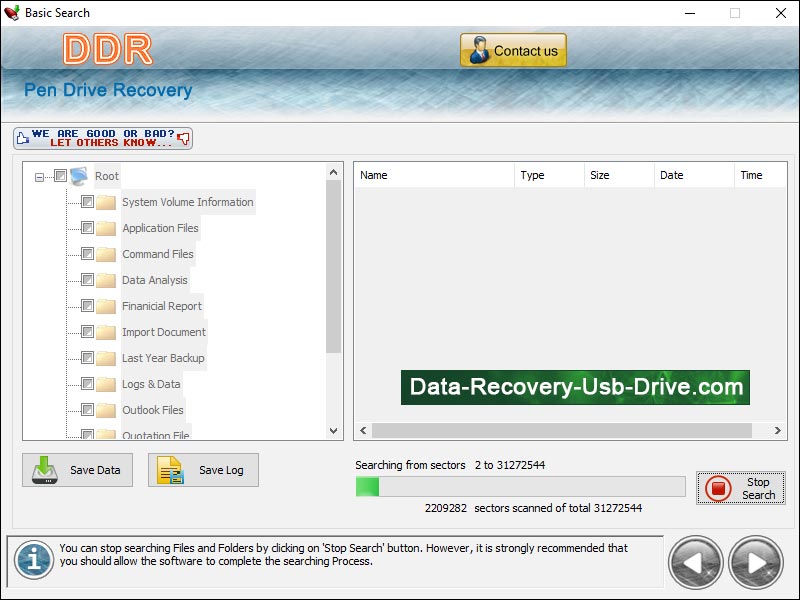Select the 'Last Year Backup' tree item
Viewport: 800px width, 600px height.
[163, 358]
